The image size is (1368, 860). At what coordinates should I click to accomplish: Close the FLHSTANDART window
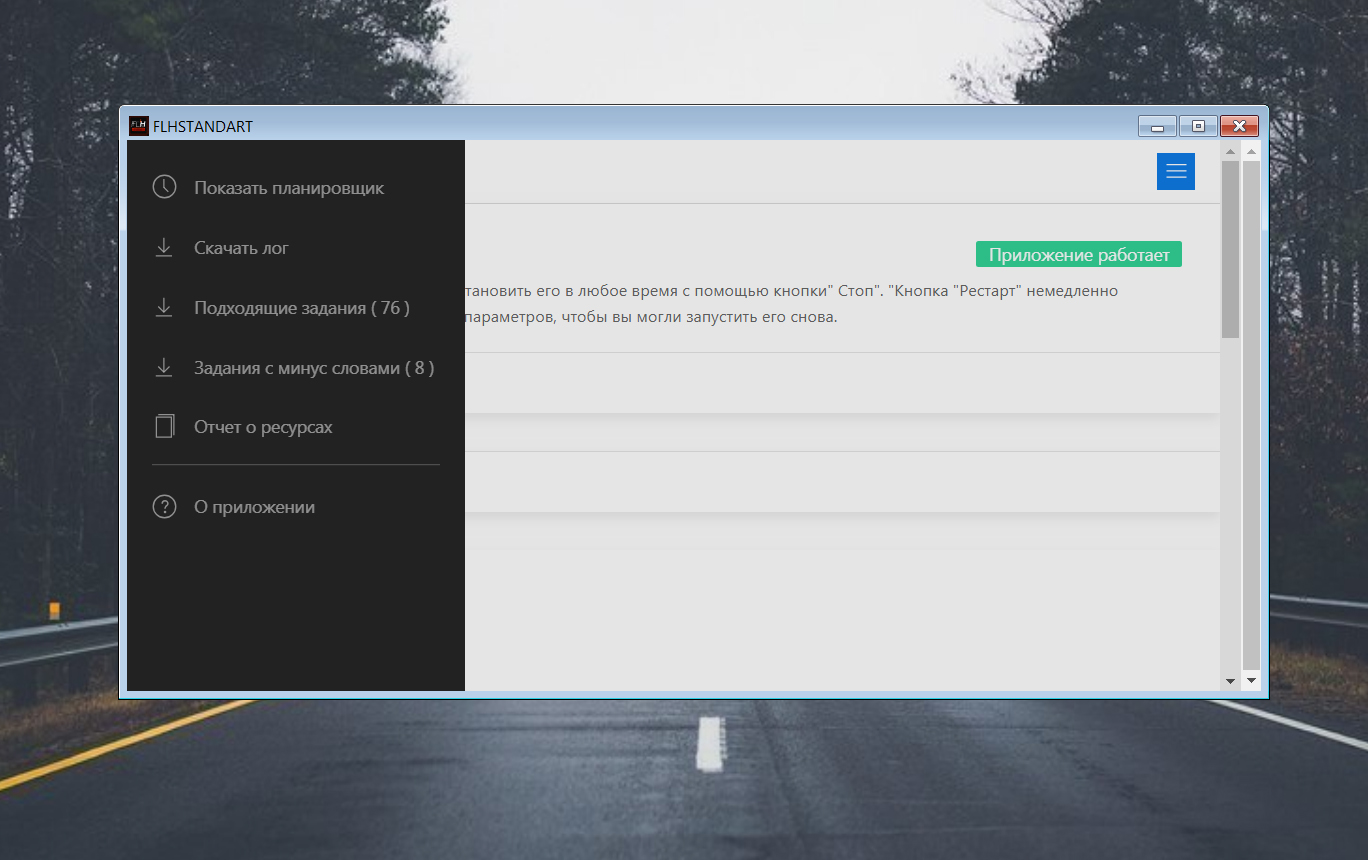[1239, 126]
